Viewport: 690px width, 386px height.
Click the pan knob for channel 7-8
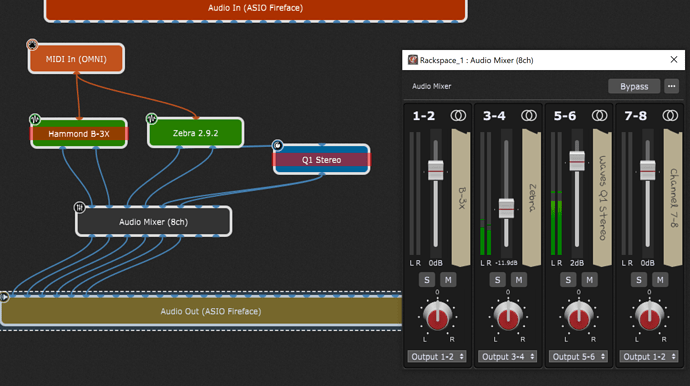pyautogui.click(x=649, y=316)
